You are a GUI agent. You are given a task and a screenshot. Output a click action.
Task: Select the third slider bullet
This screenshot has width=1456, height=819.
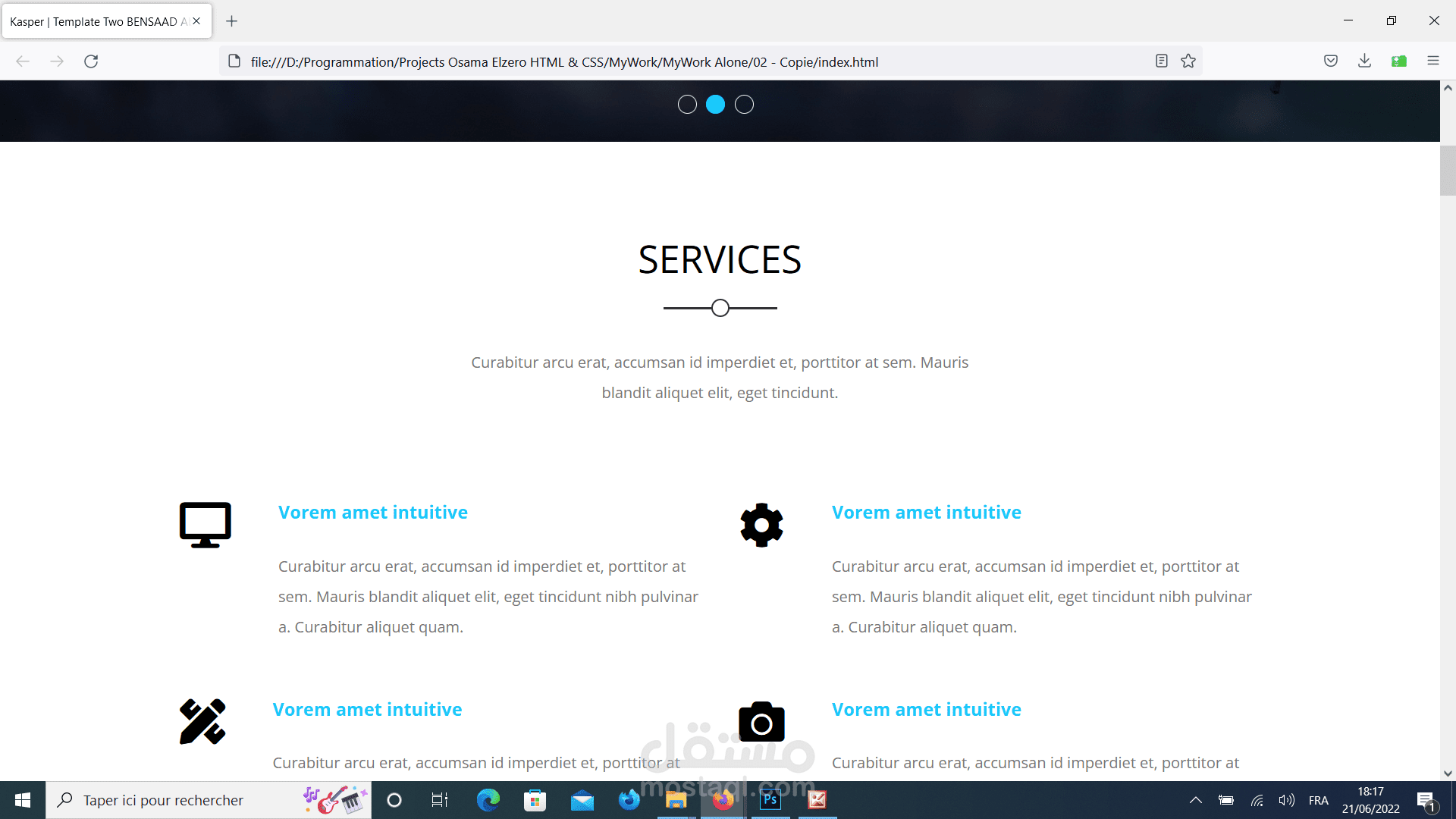(744, 105)
